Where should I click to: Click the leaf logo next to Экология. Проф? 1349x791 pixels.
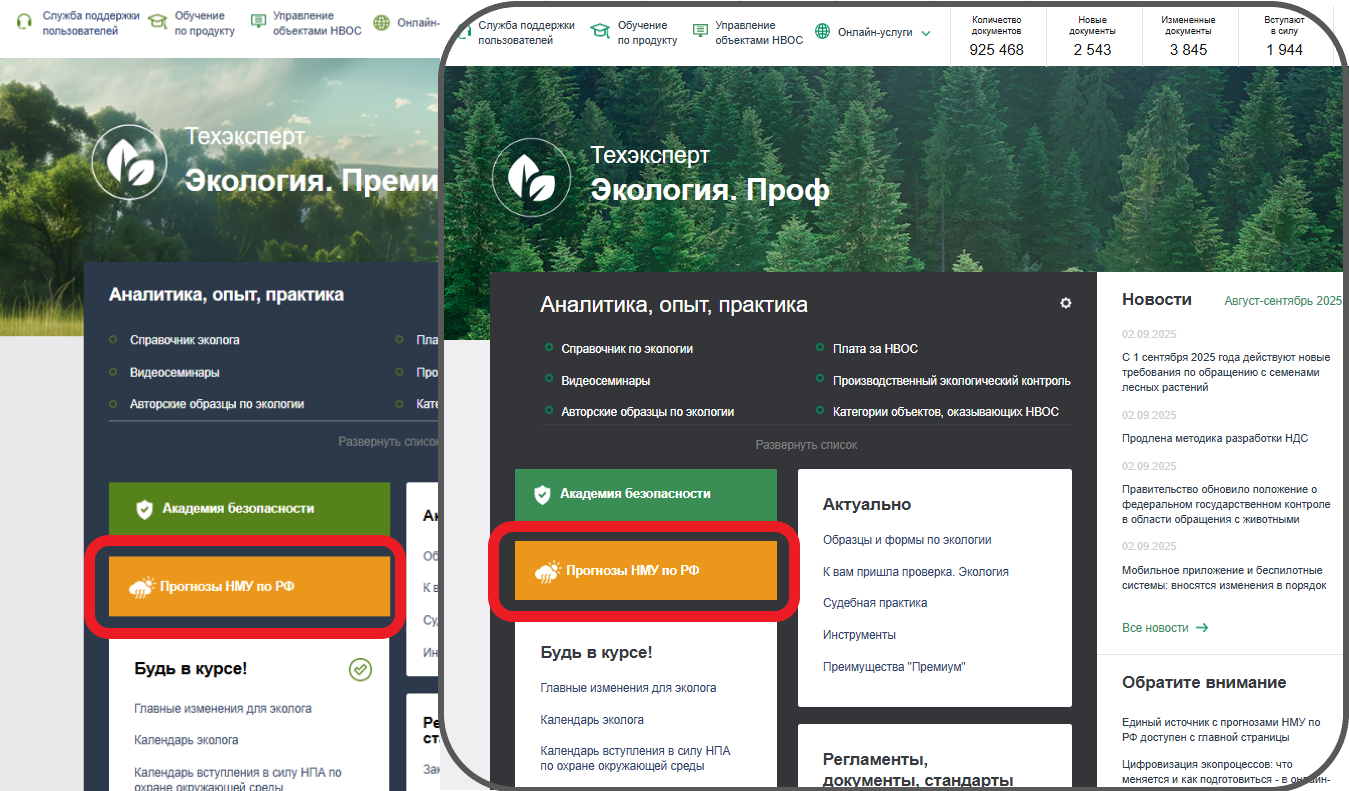click(x=530, y=177)
